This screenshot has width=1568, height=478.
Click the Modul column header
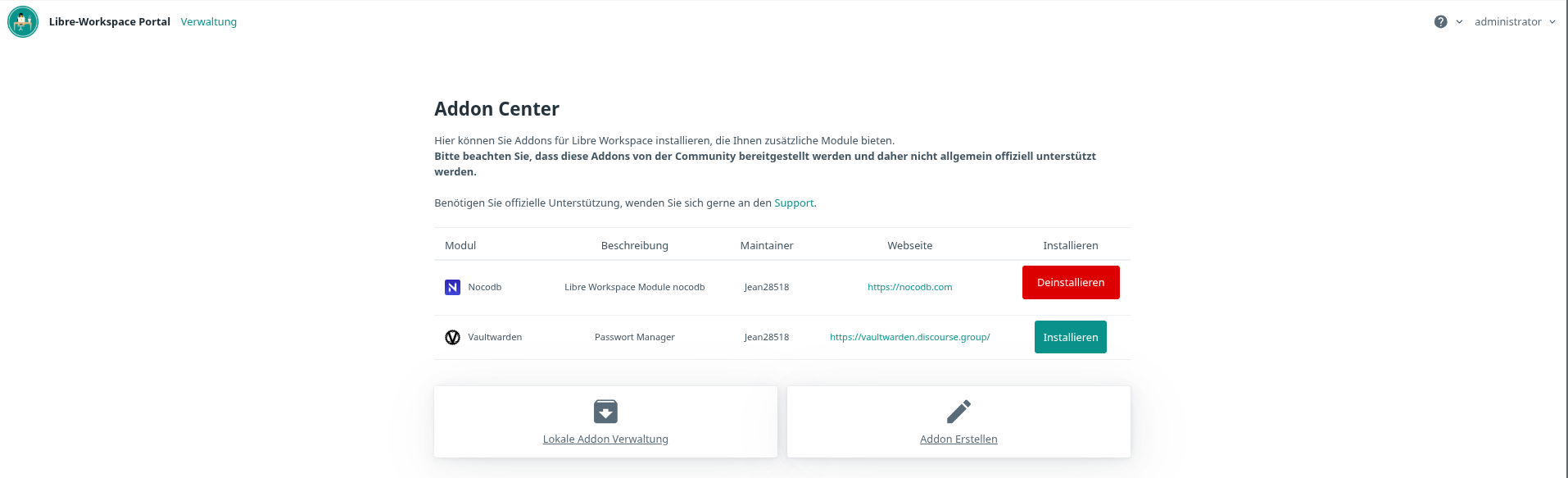pyautogui.click(x=460, y=246)
